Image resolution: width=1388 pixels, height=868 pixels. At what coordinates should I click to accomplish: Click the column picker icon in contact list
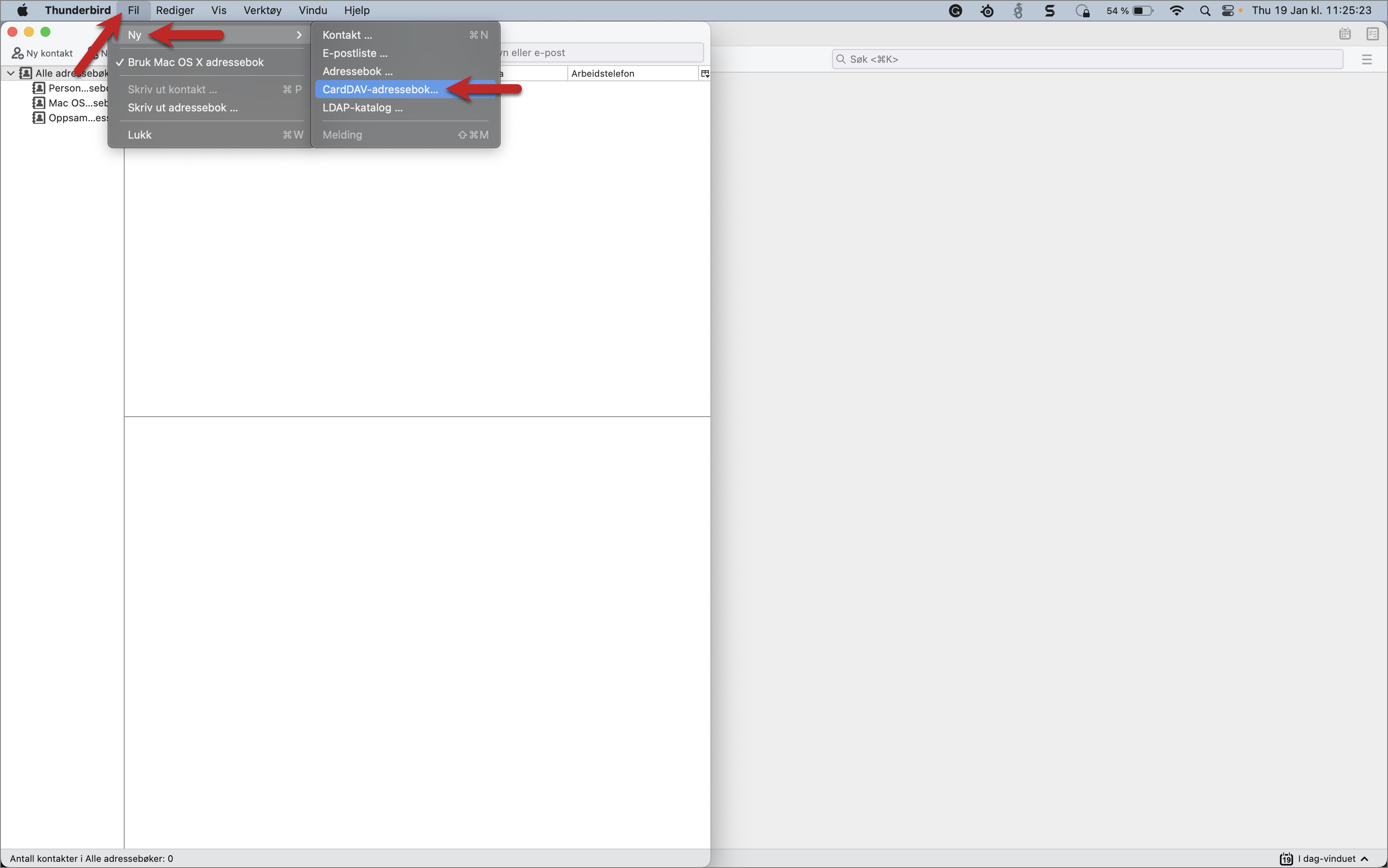(705, 73)
